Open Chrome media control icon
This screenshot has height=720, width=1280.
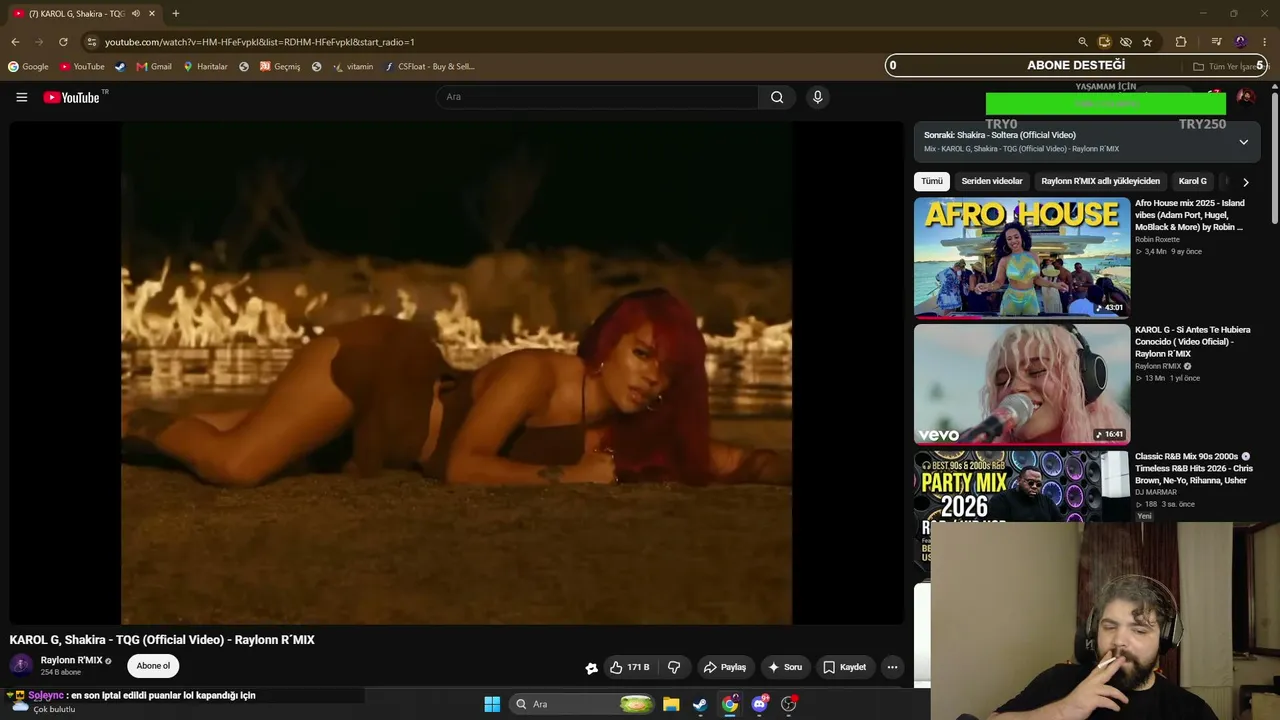coord(1216,42)
